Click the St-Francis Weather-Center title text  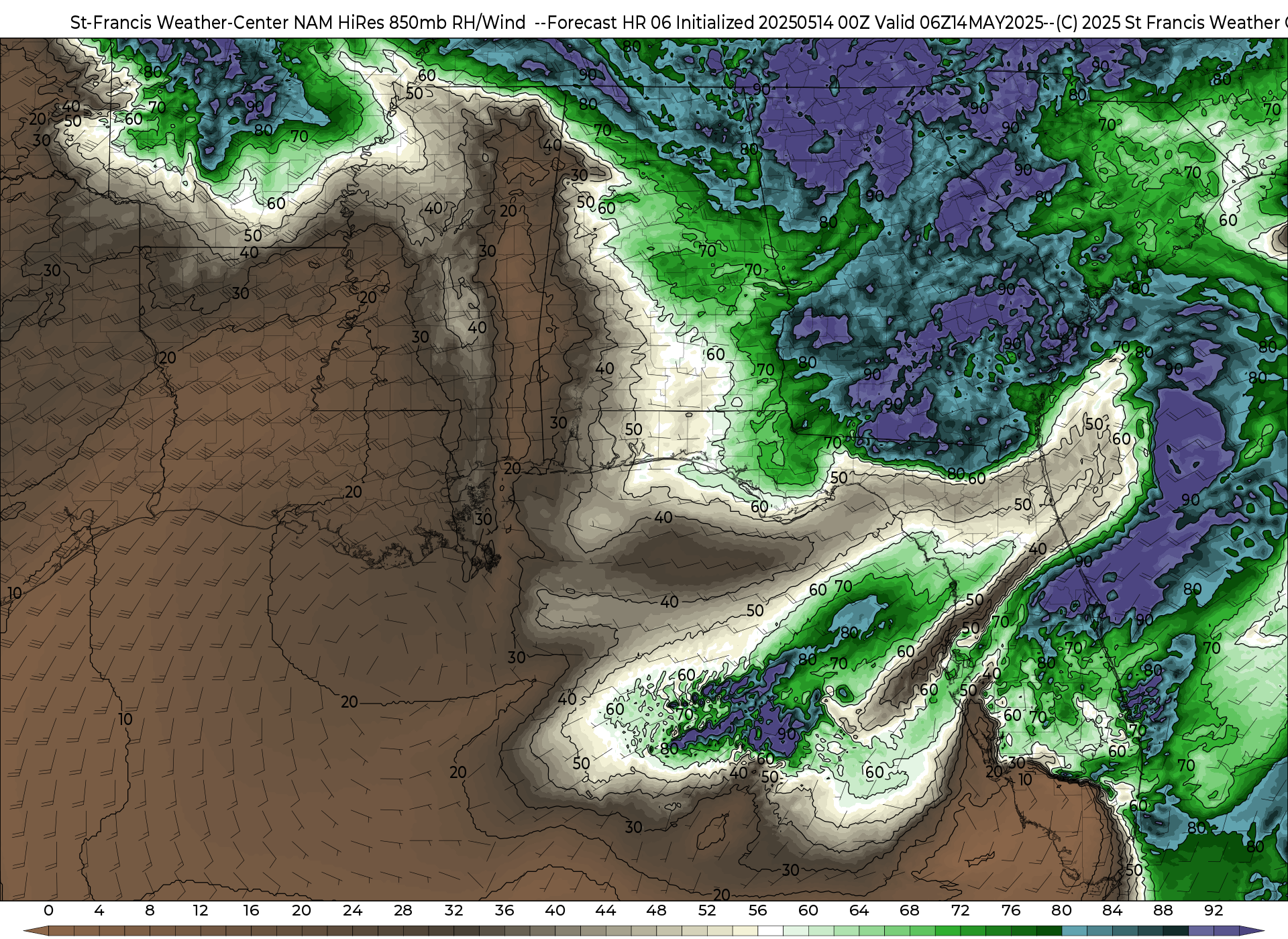click(180, 22)
